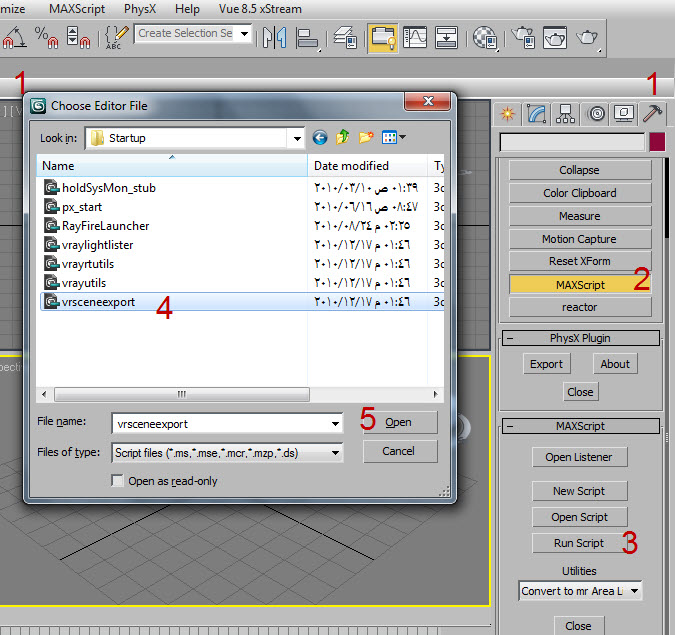The height and width of the screenshot is (635, 675).
Task: Open the MAXScript menu
Action: point(77,9)
